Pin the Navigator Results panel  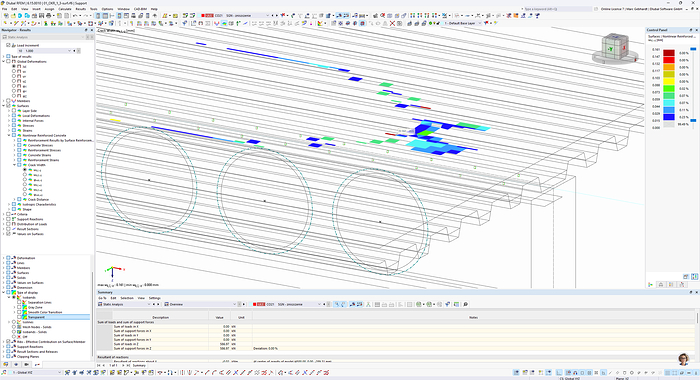point(86,30)
